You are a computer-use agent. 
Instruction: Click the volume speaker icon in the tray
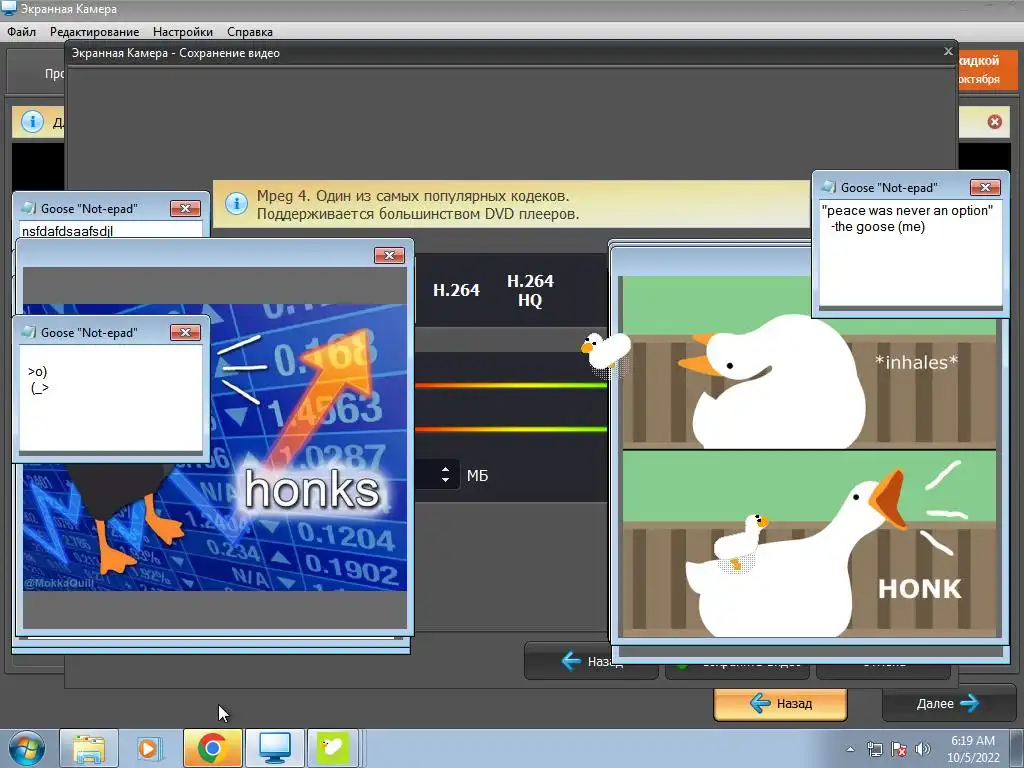pyautogui.click(x=923, y=749)
